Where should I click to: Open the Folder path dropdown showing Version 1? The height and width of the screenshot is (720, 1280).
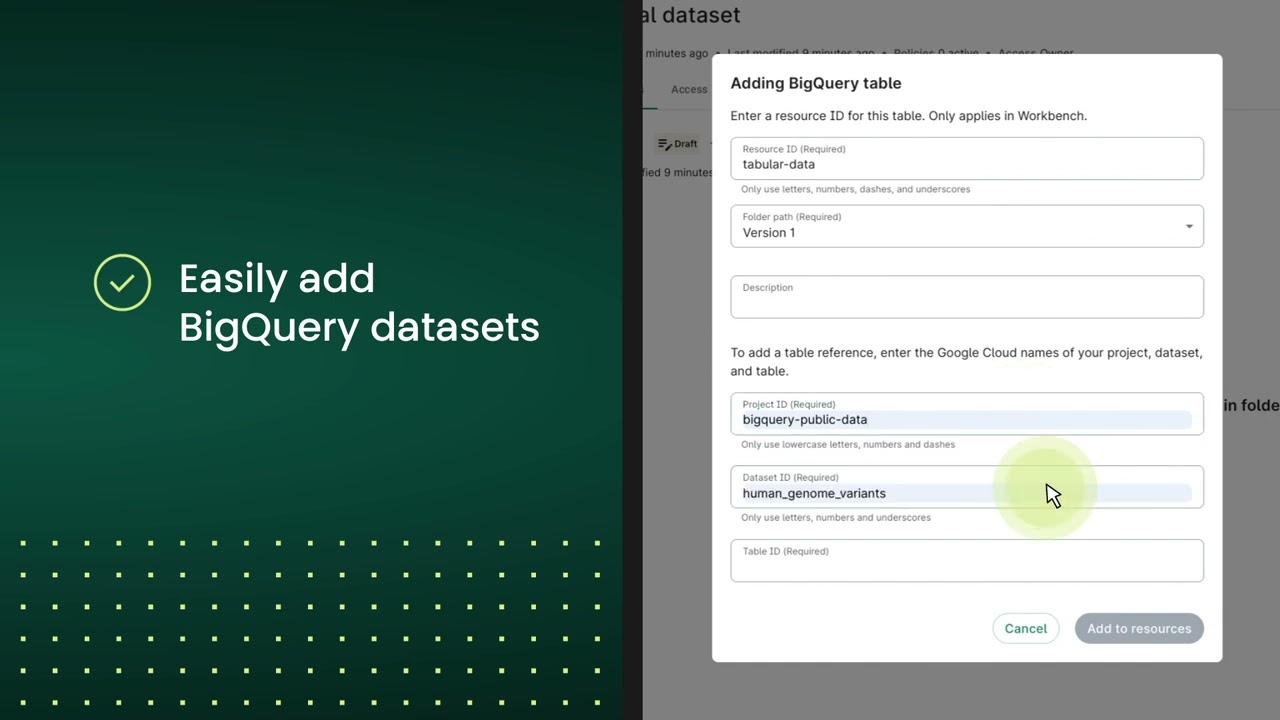pyautogui.click(x=967, y=227)
